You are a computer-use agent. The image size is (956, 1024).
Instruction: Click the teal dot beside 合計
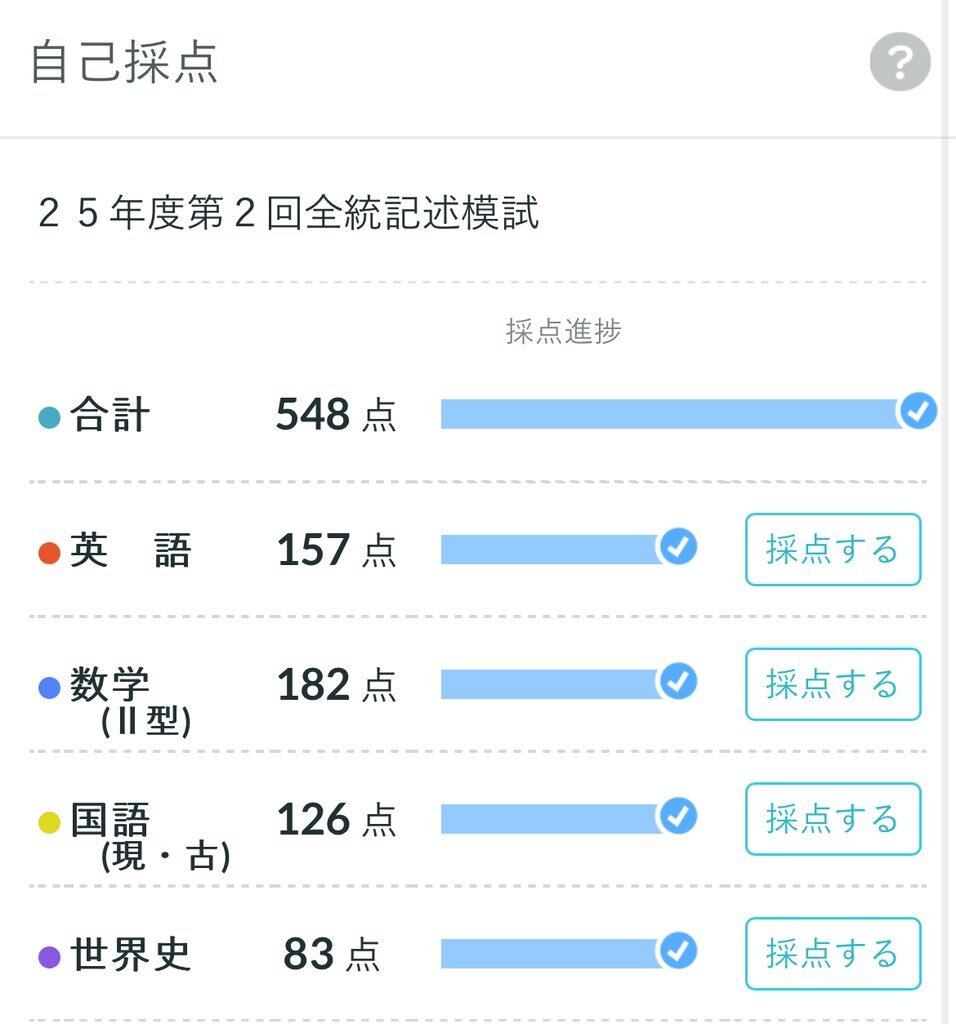tap(49, 417)
